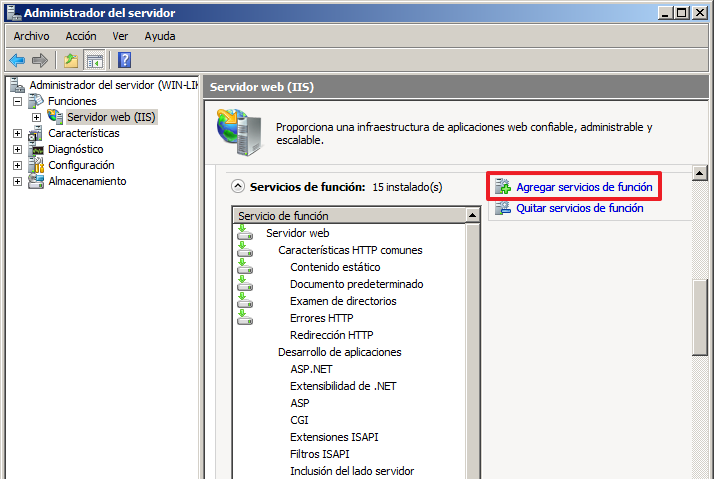714x479 pixels.
Task: Expand the Características tree node
Action: coord(17,133)
